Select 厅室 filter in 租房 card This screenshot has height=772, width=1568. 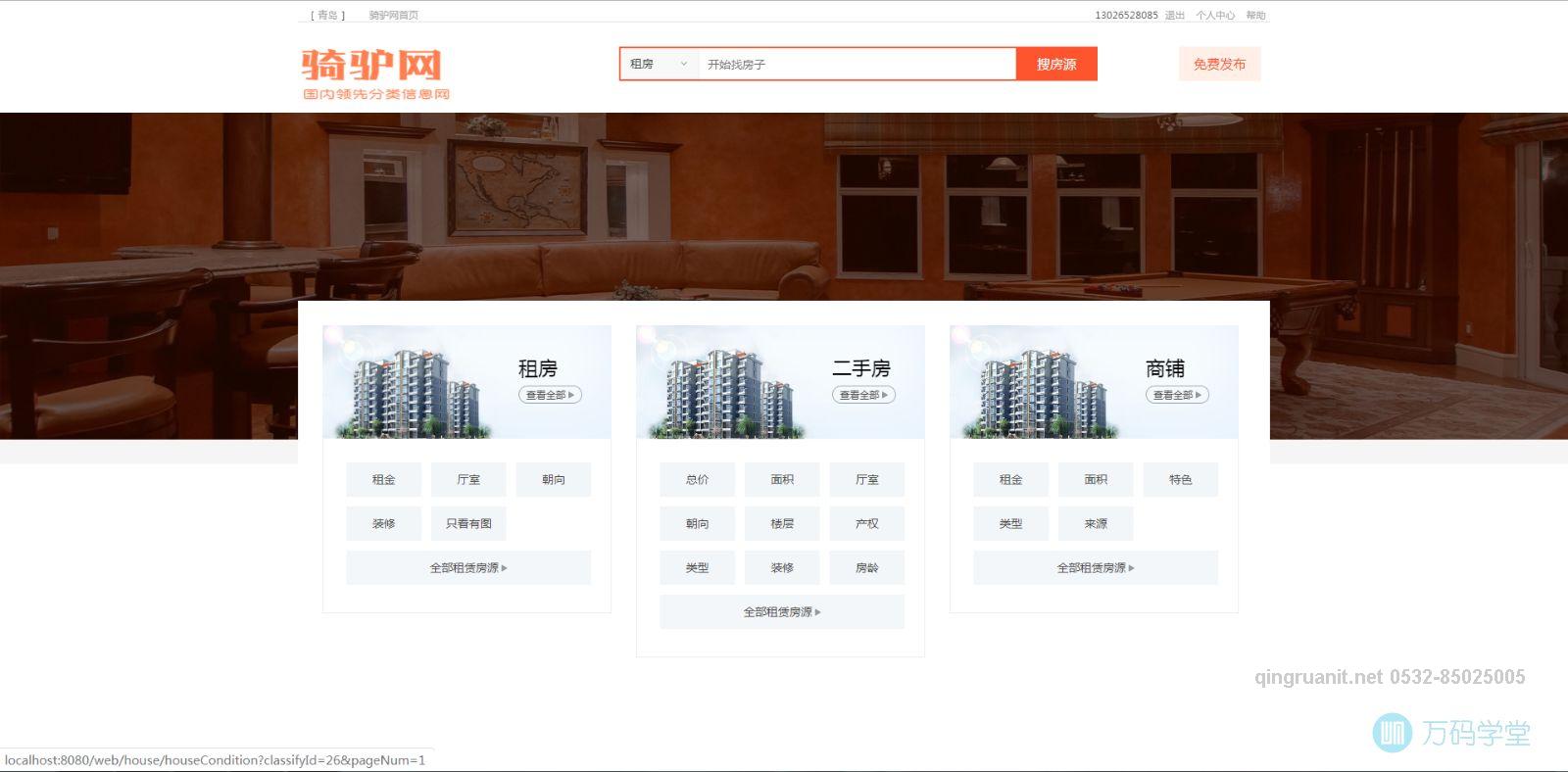click(468, 479)
